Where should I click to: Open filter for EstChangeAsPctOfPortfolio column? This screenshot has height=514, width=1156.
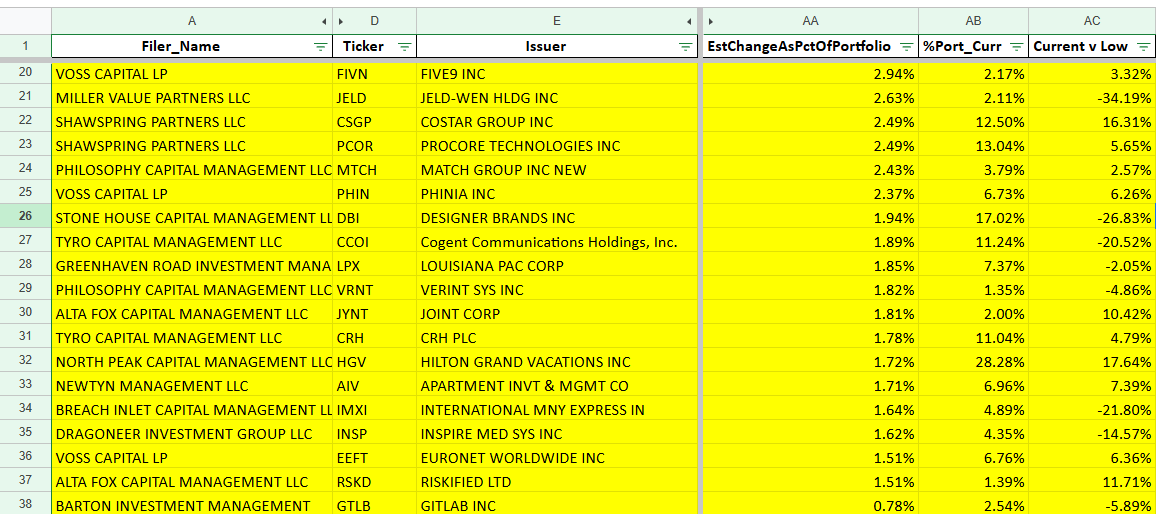point(905,46)
